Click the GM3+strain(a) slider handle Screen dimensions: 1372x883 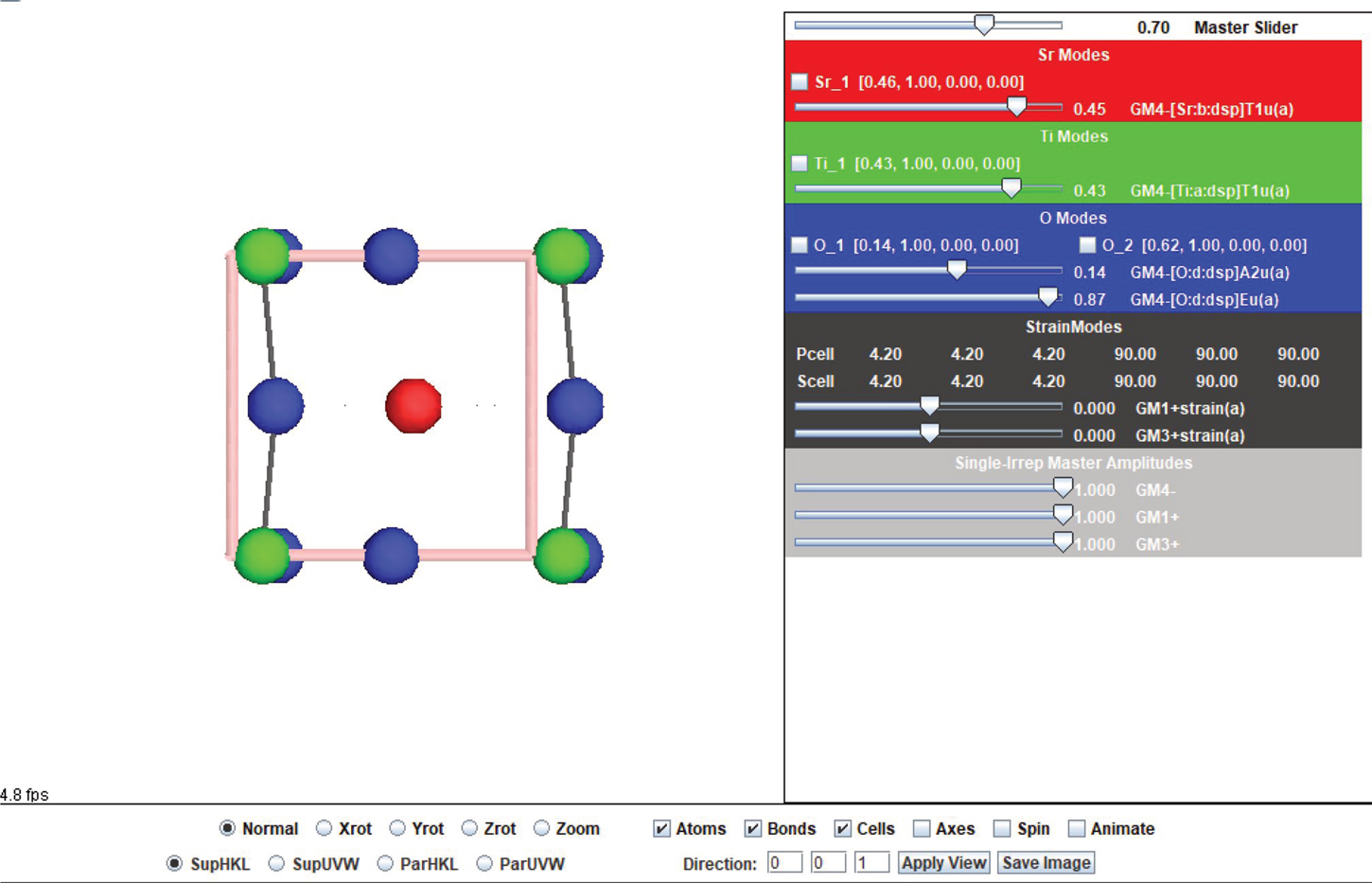tap(929, 433)
